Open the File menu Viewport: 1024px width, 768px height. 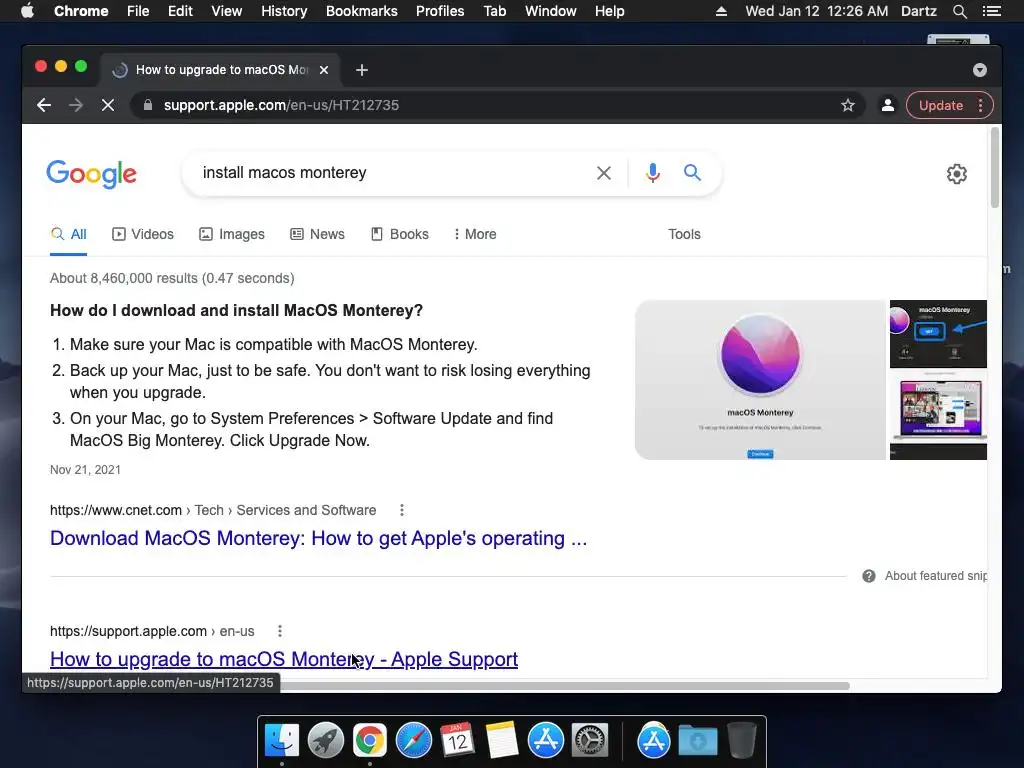138,11
